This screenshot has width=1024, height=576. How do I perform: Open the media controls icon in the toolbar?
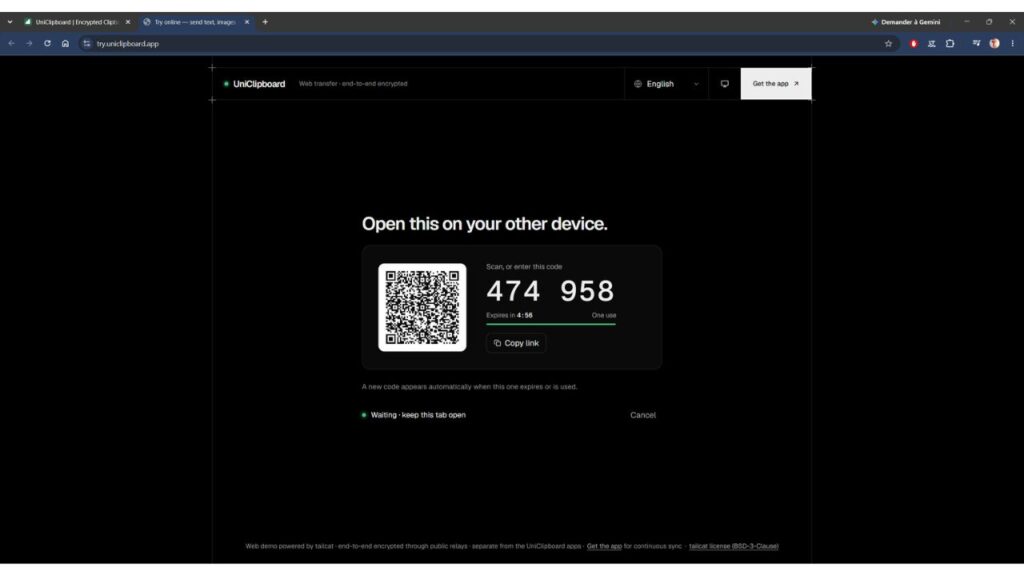pos(976,44)
